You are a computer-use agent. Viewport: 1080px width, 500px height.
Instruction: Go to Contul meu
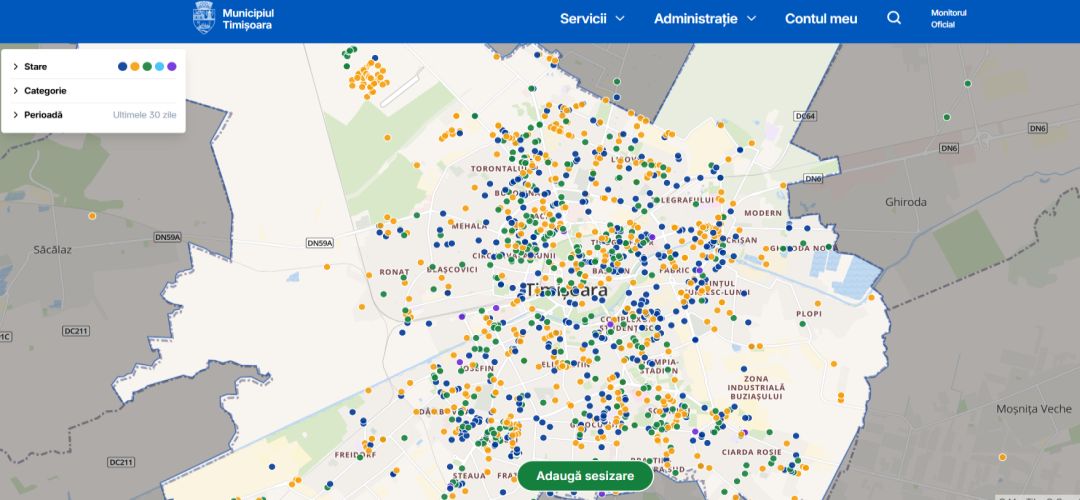coord(821,18)
